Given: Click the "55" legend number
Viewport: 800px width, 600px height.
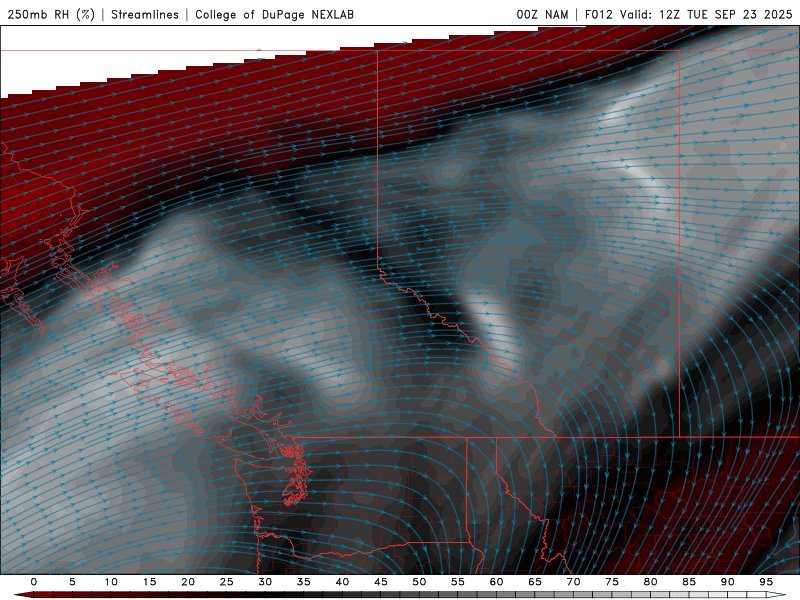Looking at the screenshot, I should [x=458, y=582].
